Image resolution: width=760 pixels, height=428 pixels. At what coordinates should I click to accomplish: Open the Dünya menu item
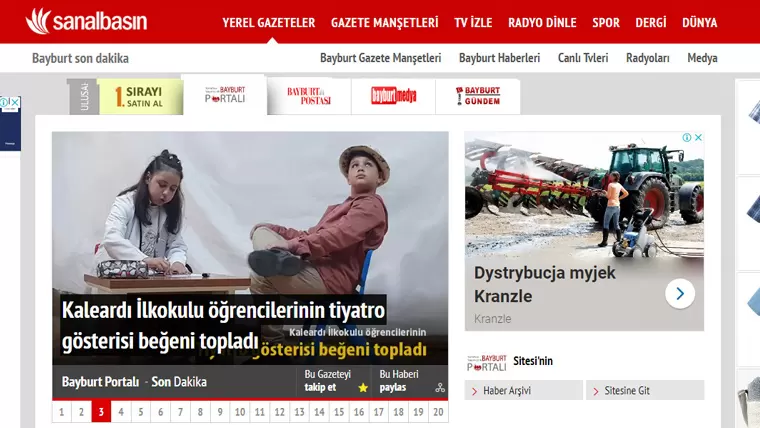(x=699, y=23)
